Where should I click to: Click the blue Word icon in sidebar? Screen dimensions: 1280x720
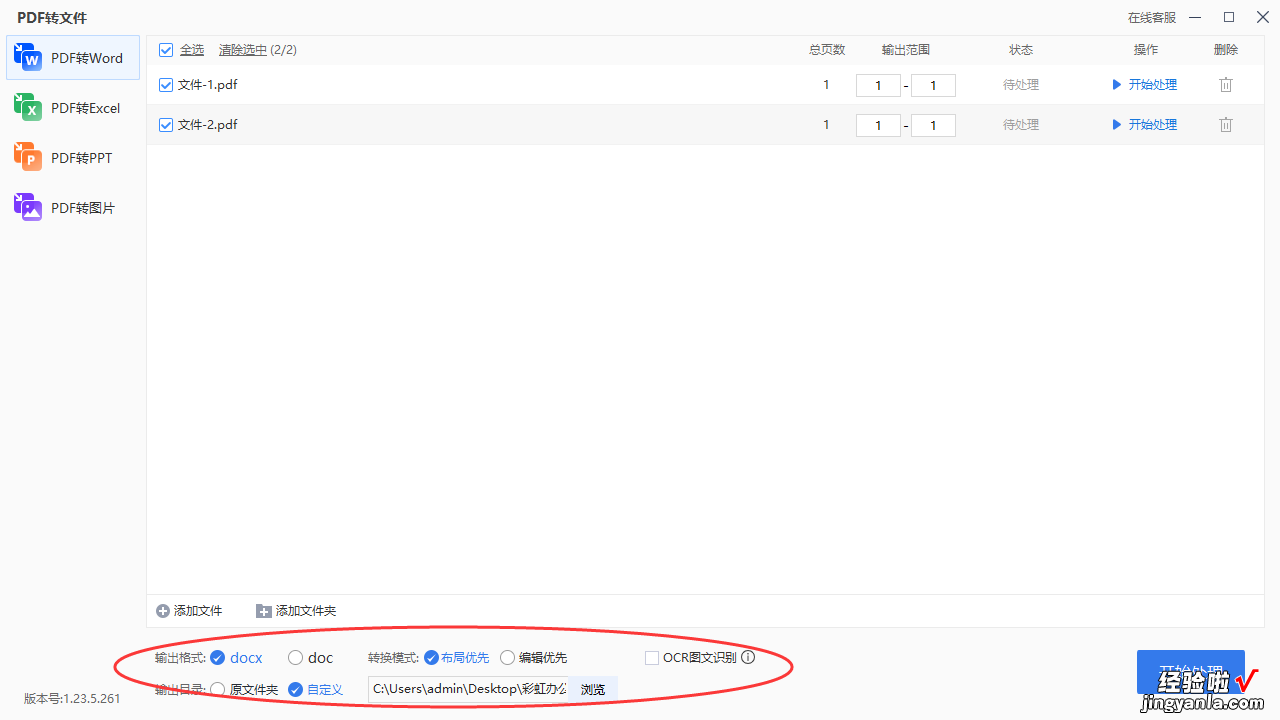[x=27, y=57]
